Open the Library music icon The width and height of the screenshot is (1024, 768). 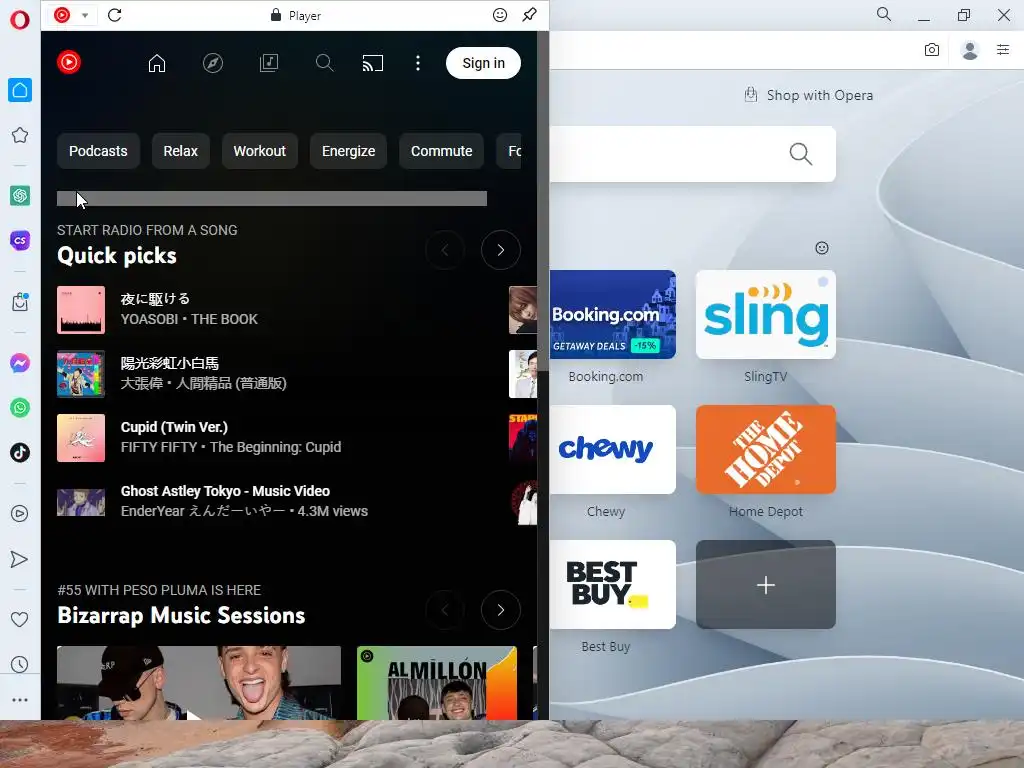[x=269, y=63]
